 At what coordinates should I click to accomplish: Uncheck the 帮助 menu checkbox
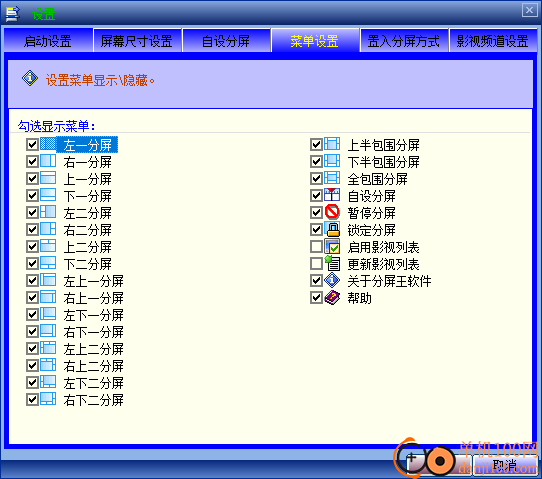[x=316, y=298]
